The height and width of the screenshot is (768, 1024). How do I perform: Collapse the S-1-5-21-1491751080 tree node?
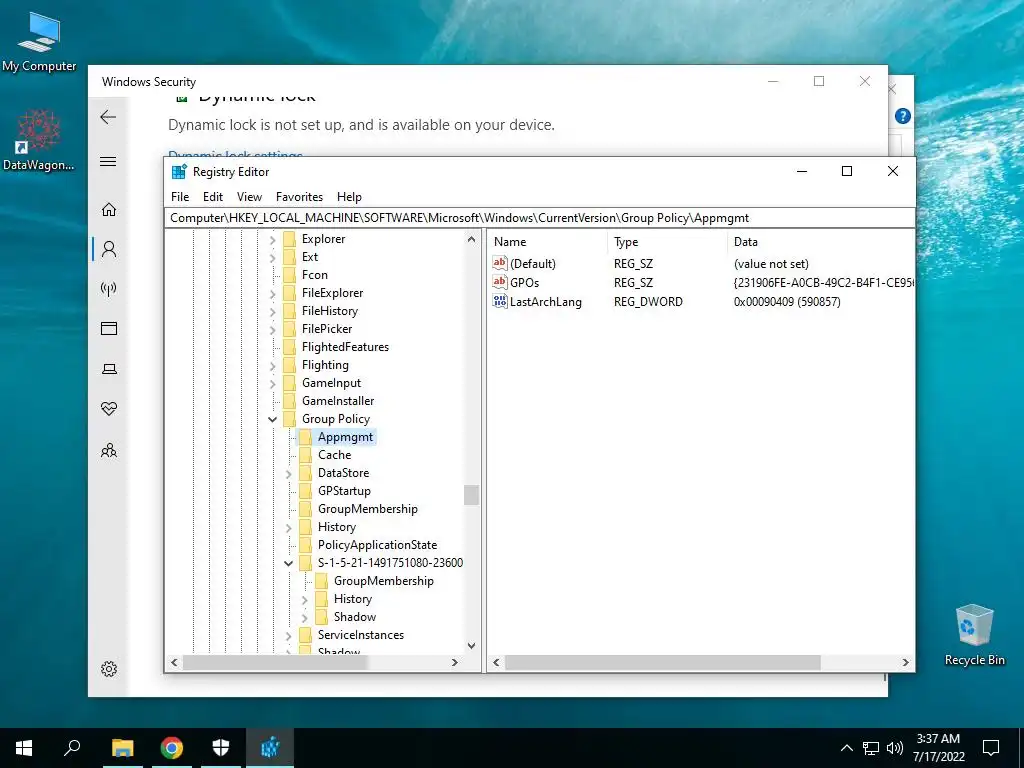[x=289, y=563]
